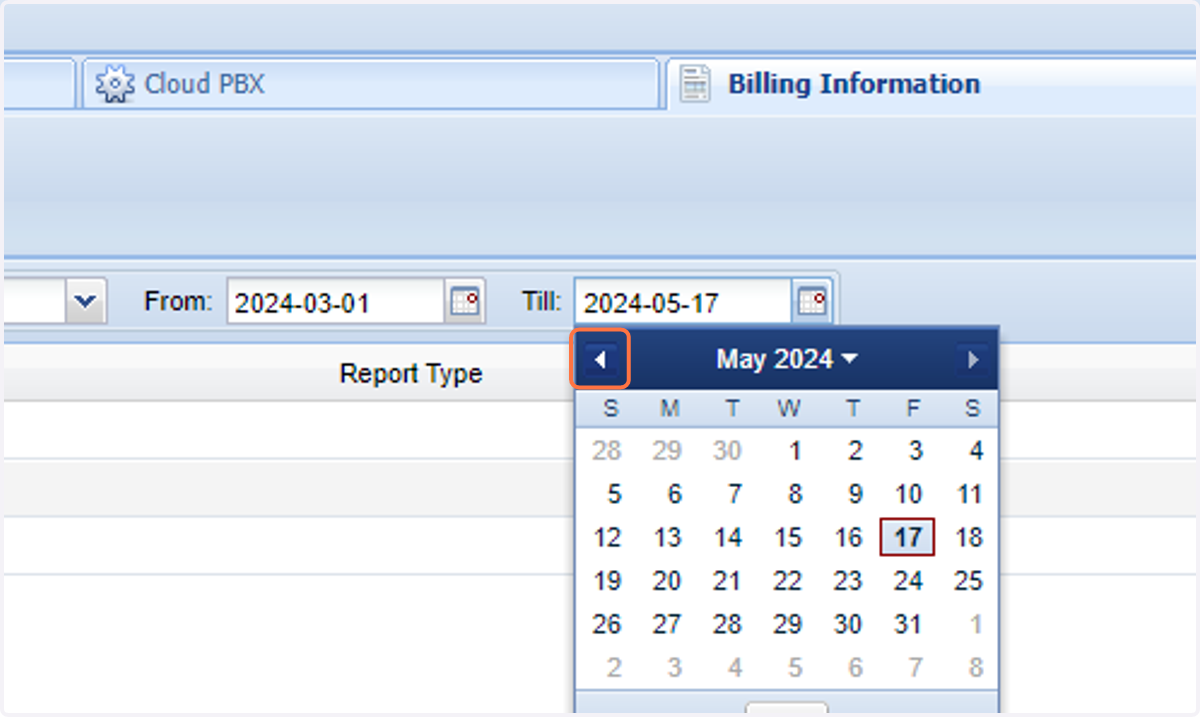Select May 23 in the calendar
Screen dimensions: 1200x717
[x=848, y=581]
